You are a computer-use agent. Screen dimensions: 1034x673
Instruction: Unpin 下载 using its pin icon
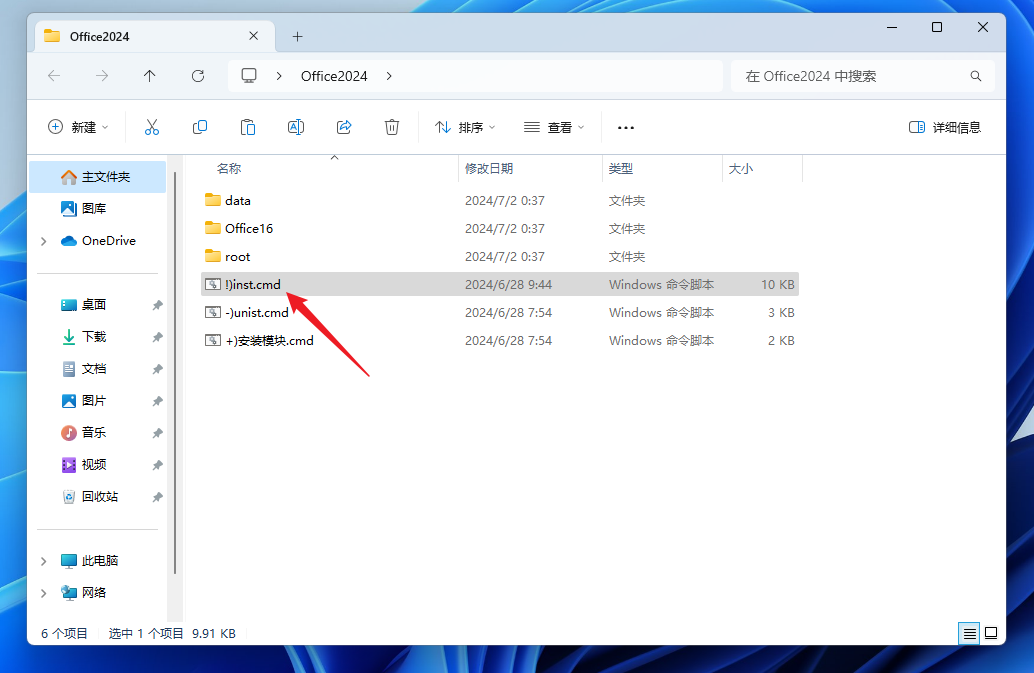[x=158, y=337]
